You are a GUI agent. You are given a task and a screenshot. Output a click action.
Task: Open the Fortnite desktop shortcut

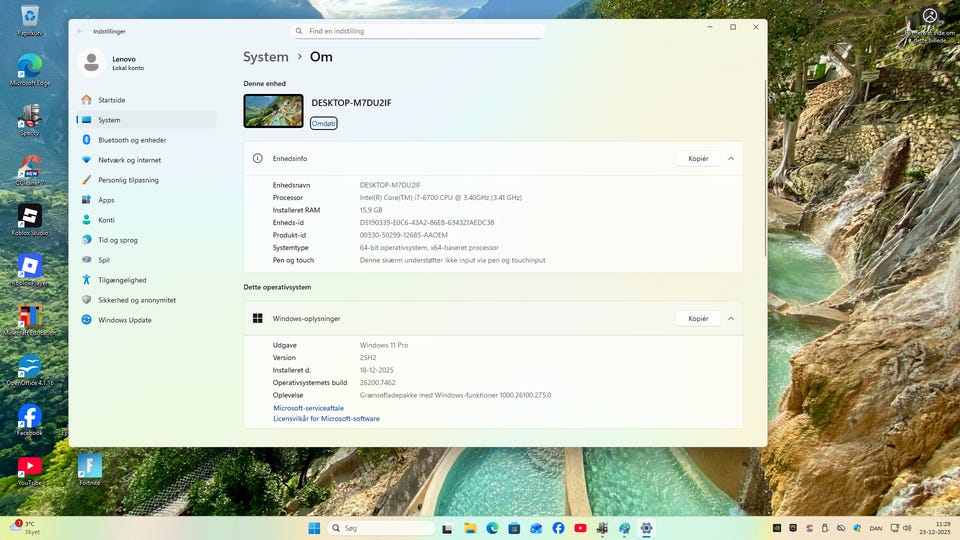(90, 467)
